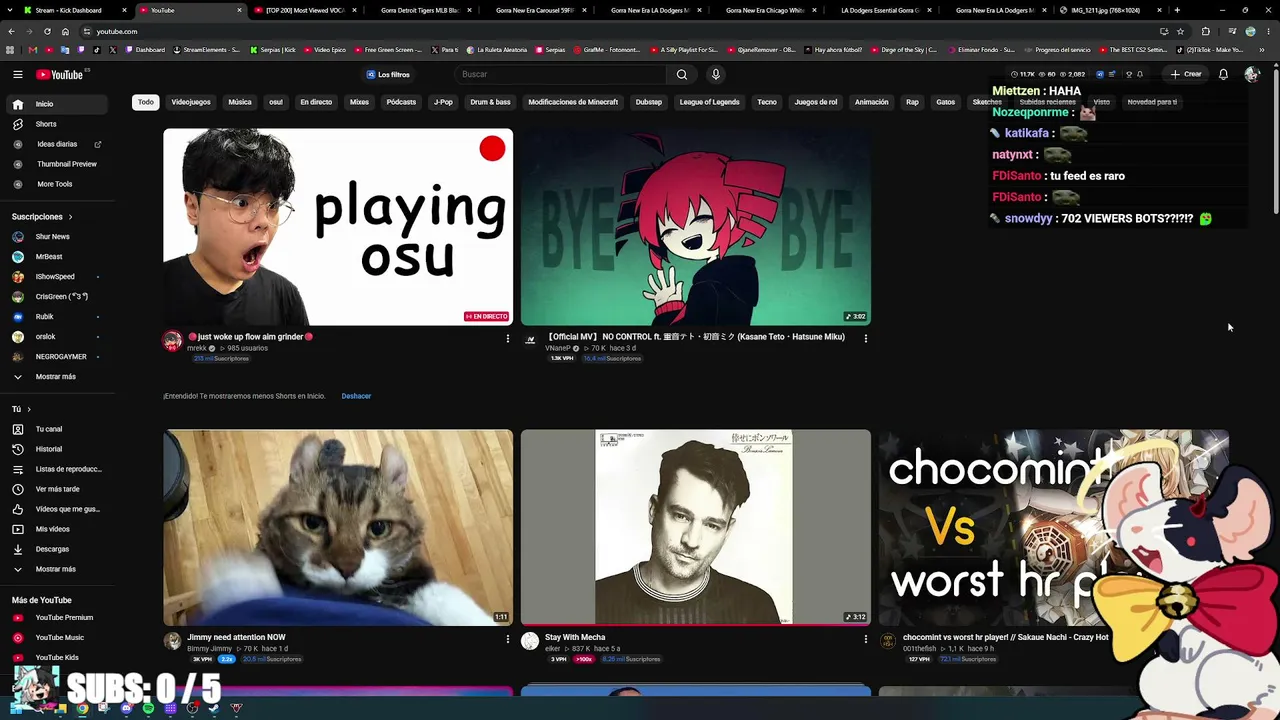Select the J-Pop filter chip
This screenshot has height=720, width=1280.
[443, 102]
